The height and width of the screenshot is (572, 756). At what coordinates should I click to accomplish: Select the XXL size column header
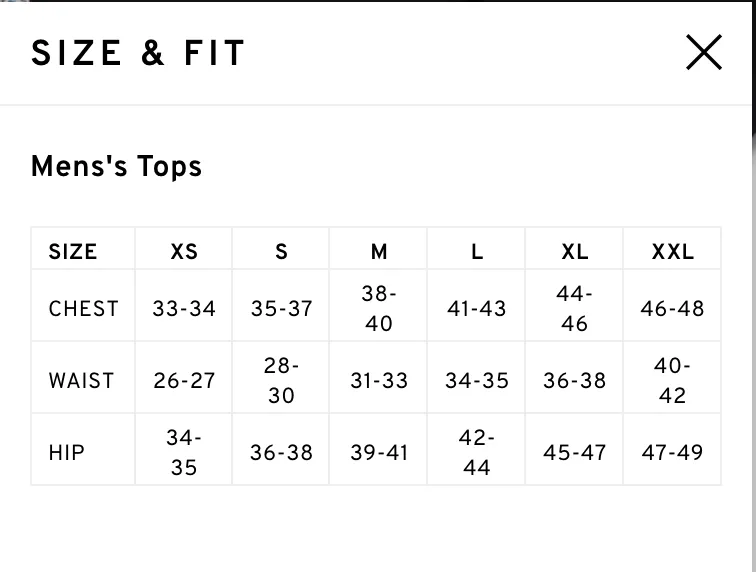point(672,251)
